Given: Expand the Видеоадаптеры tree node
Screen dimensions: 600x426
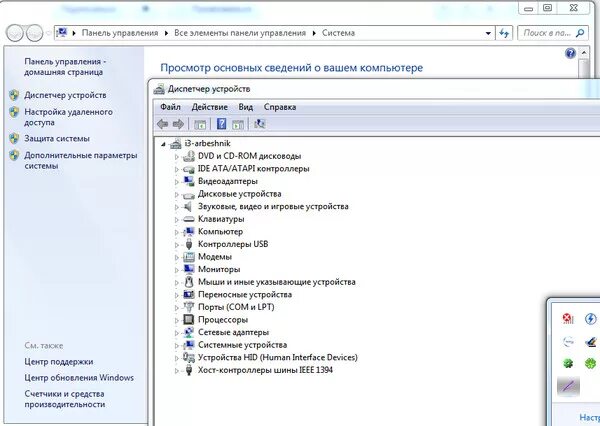Looking at the screenshot, I should pyautogui.click(x=177, y=182).
